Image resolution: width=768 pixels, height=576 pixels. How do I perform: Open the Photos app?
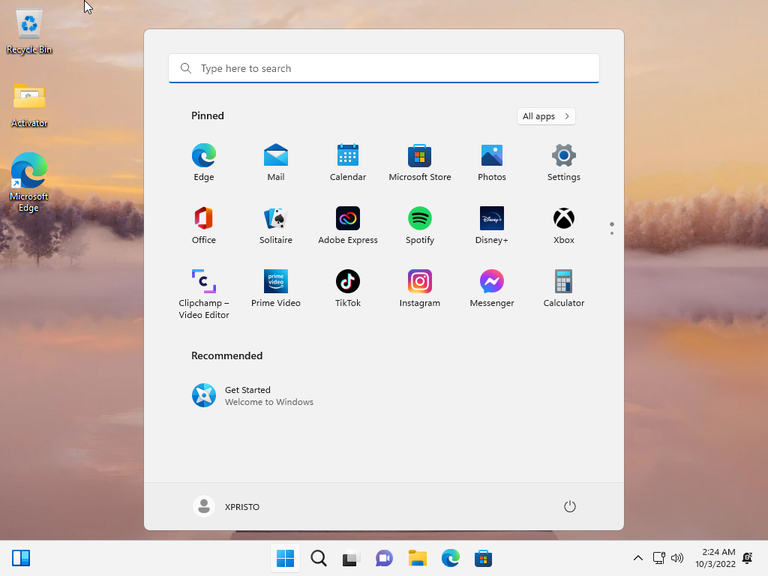coord(492,162)
